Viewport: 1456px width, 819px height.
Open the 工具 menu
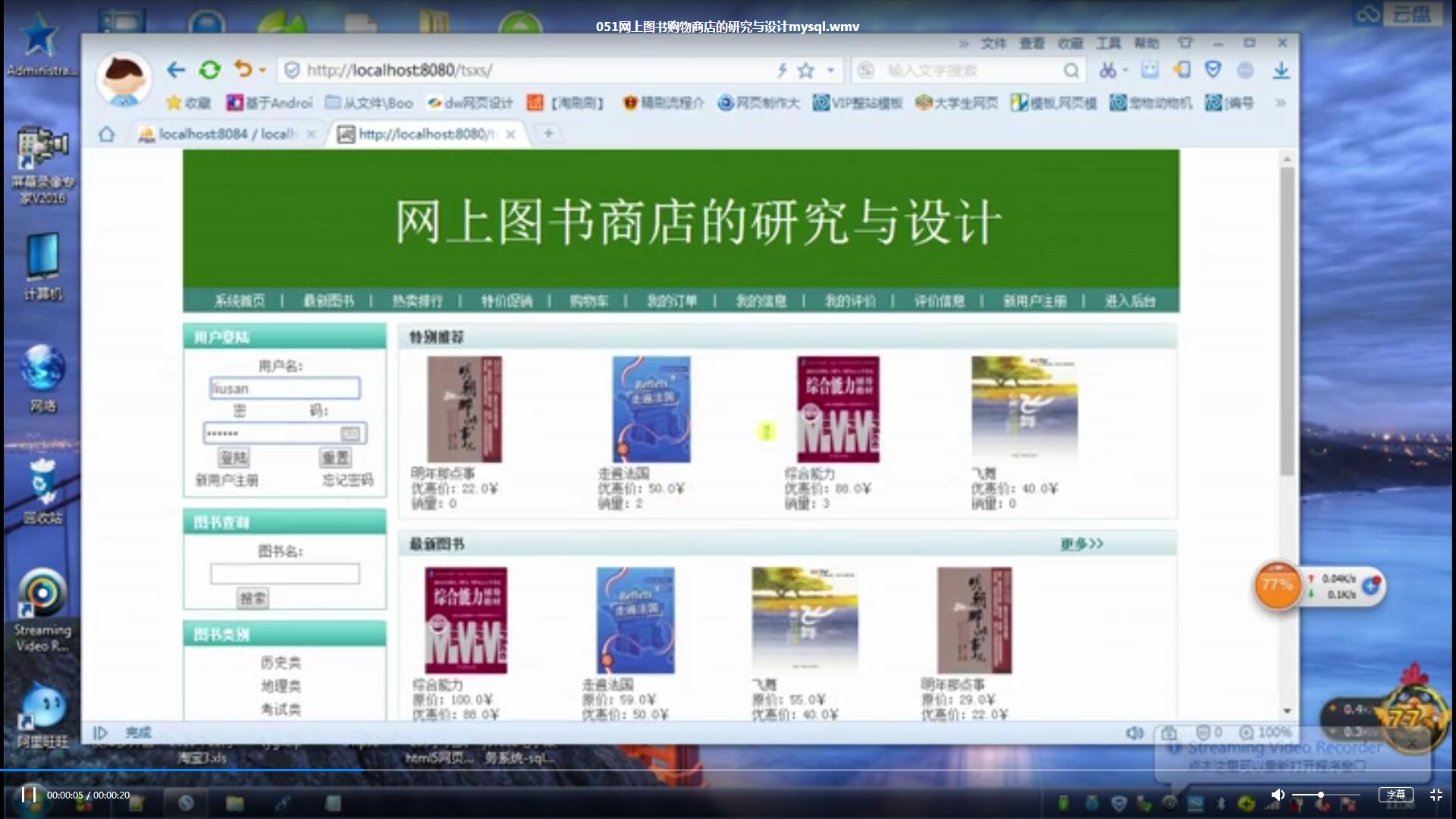coord(1108,43)
